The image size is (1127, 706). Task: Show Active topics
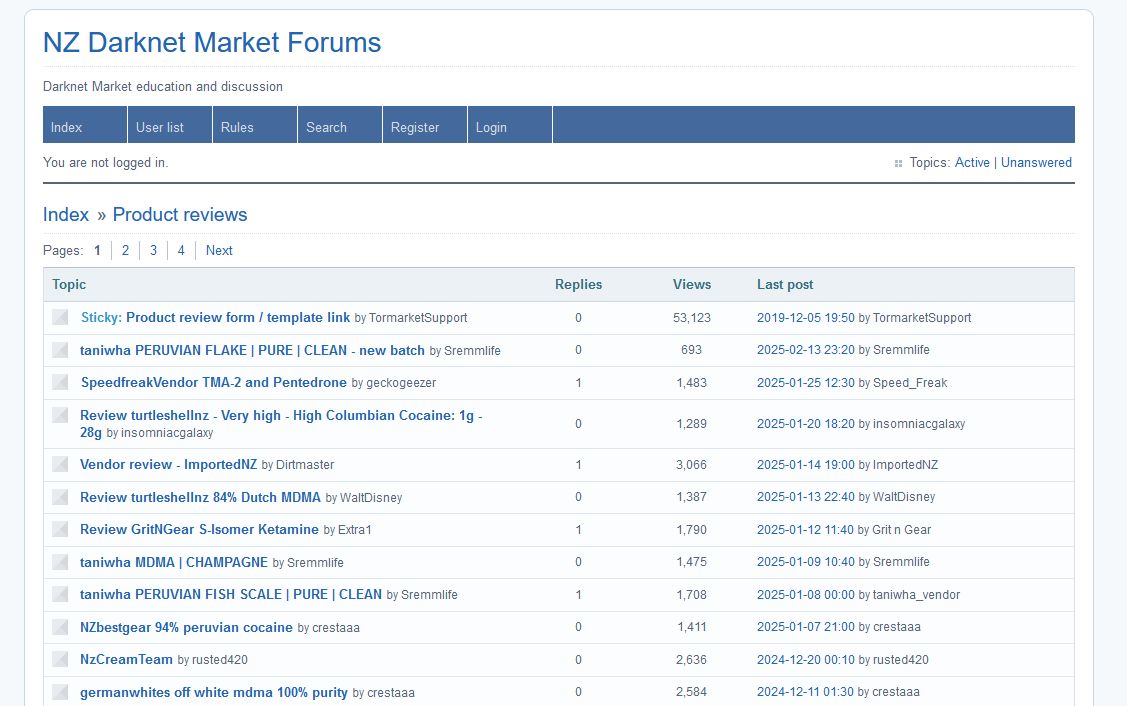(x=972, y=162)
